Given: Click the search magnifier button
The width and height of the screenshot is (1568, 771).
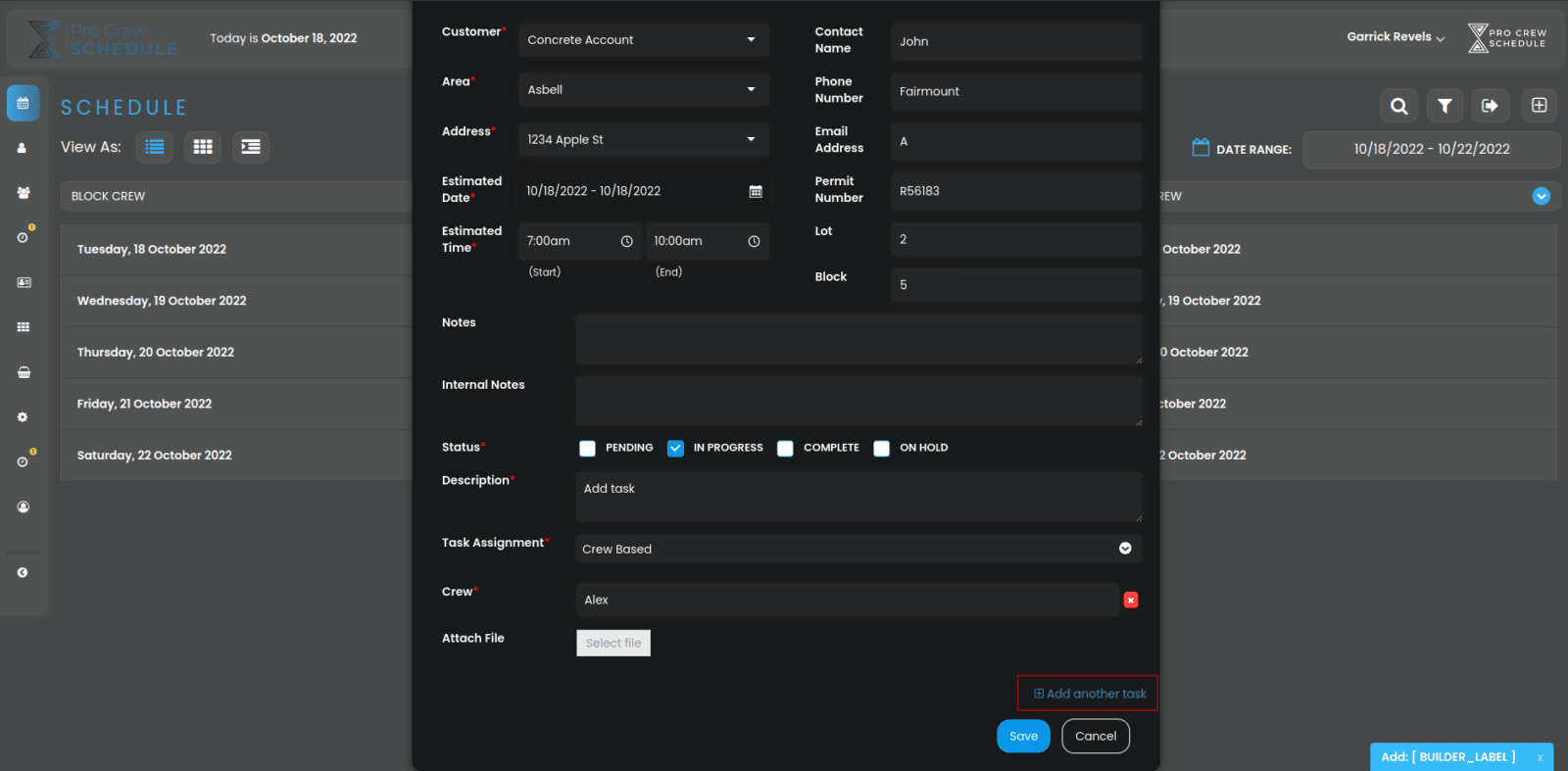Looking at the screenshot, I should pos(1399,106).
